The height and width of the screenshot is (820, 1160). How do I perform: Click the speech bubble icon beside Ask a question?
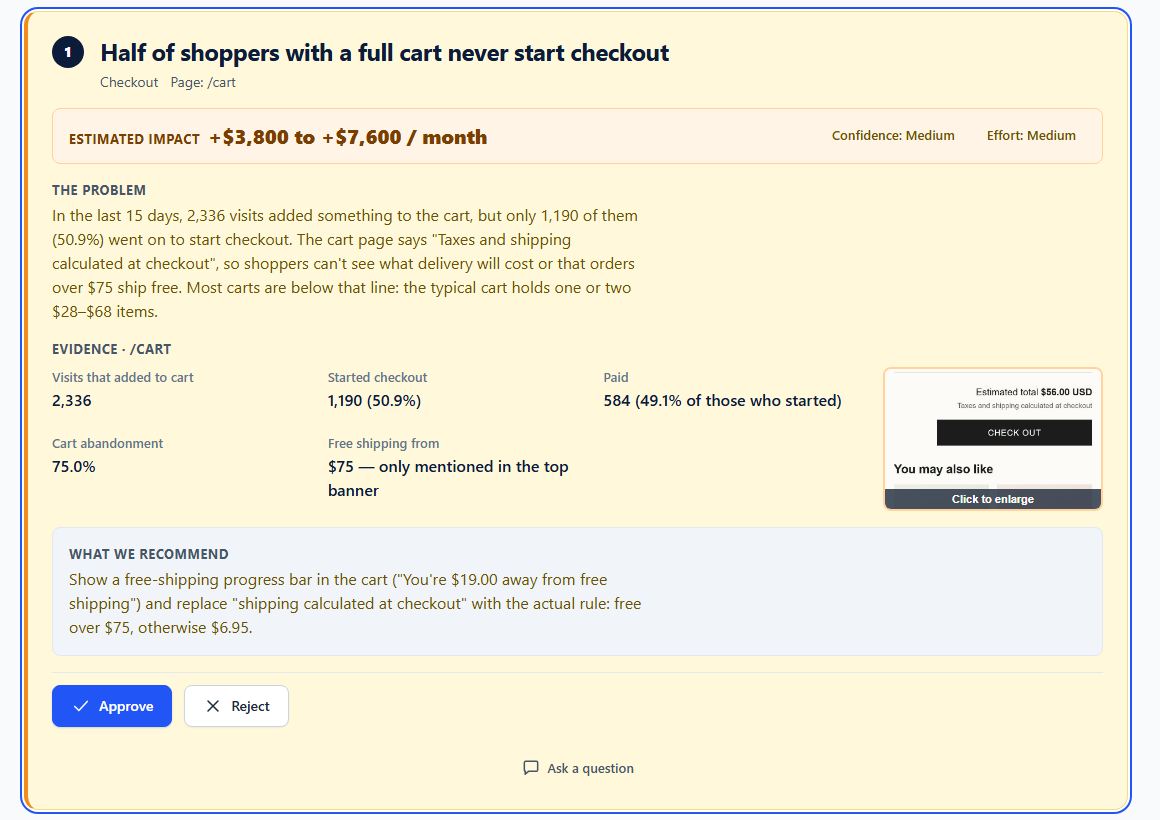coord(530,767)
